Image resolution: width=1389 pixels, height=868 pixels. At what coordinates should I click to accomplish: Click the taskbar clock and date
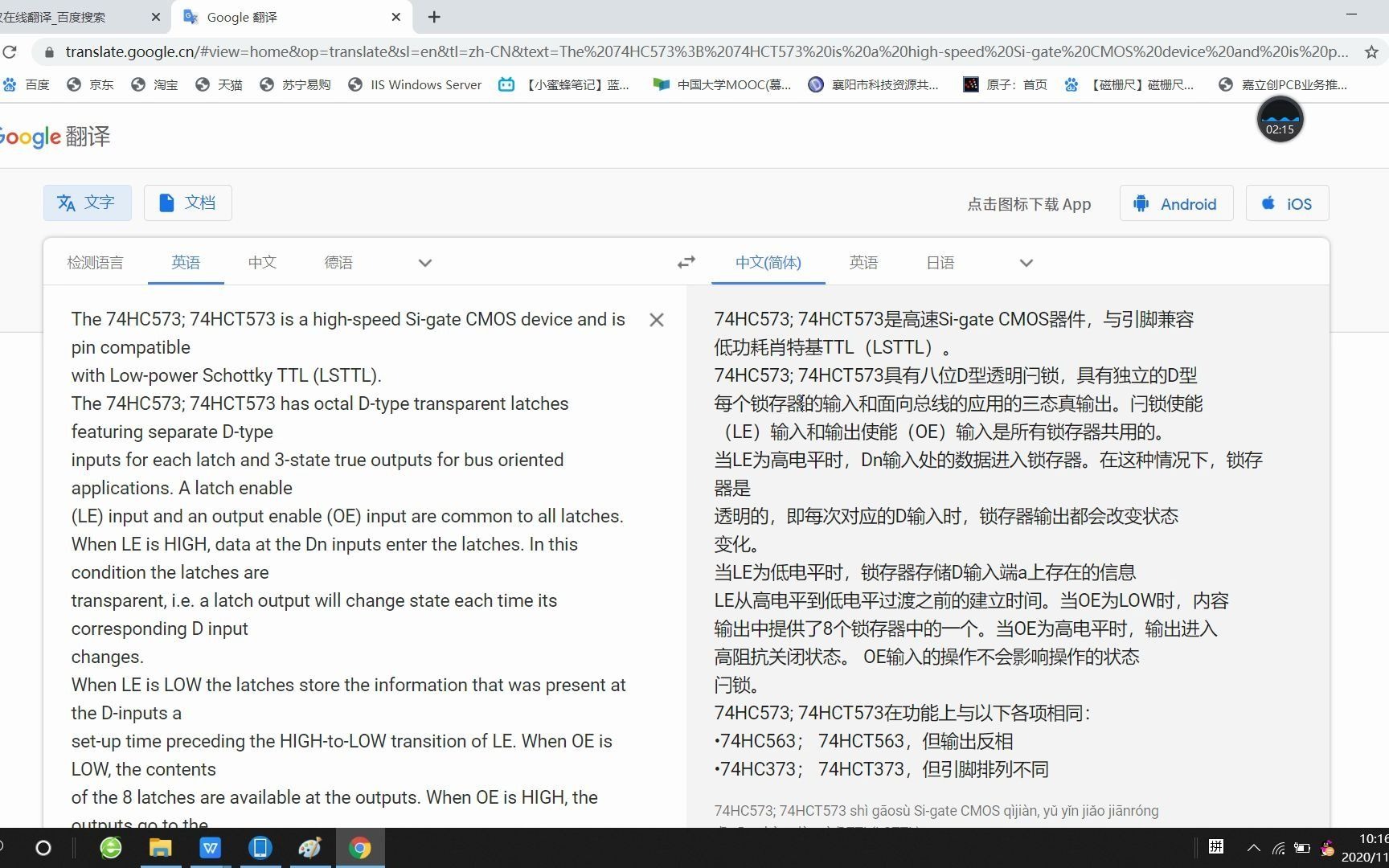[x=1365, y=848]
